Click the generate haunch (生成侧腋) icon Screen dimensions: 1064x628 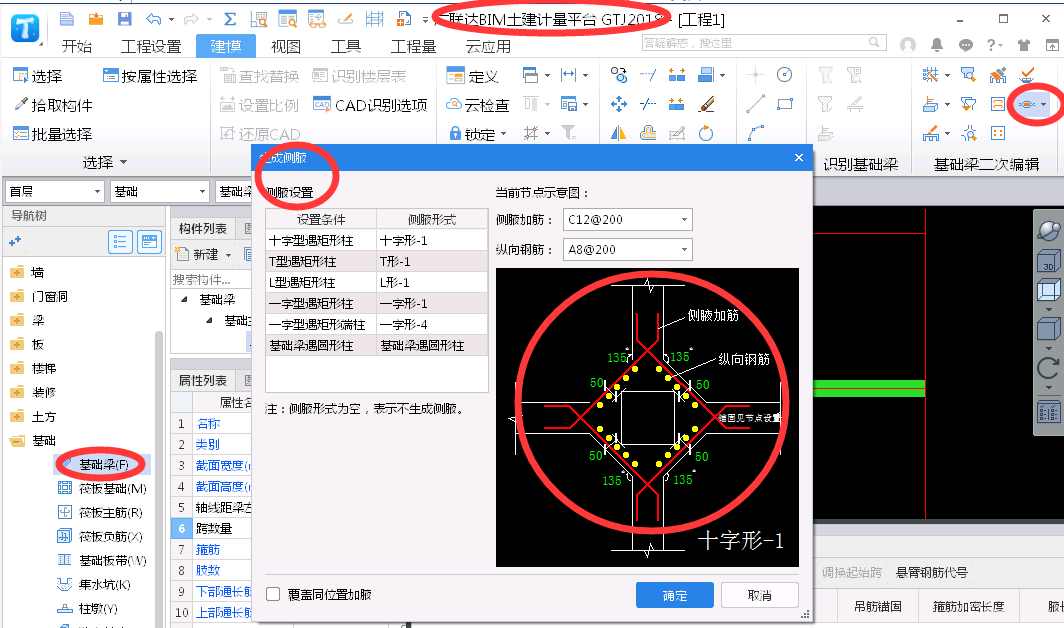click(1027, 104)
